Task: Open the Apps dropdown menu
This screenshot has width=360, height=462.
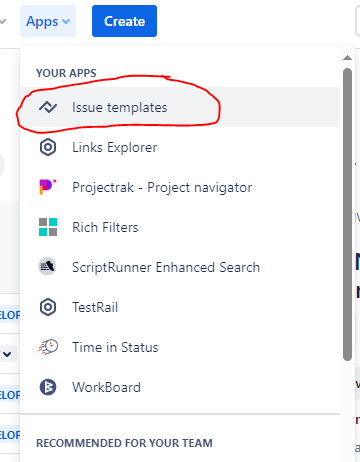Action: pos(48,21)
